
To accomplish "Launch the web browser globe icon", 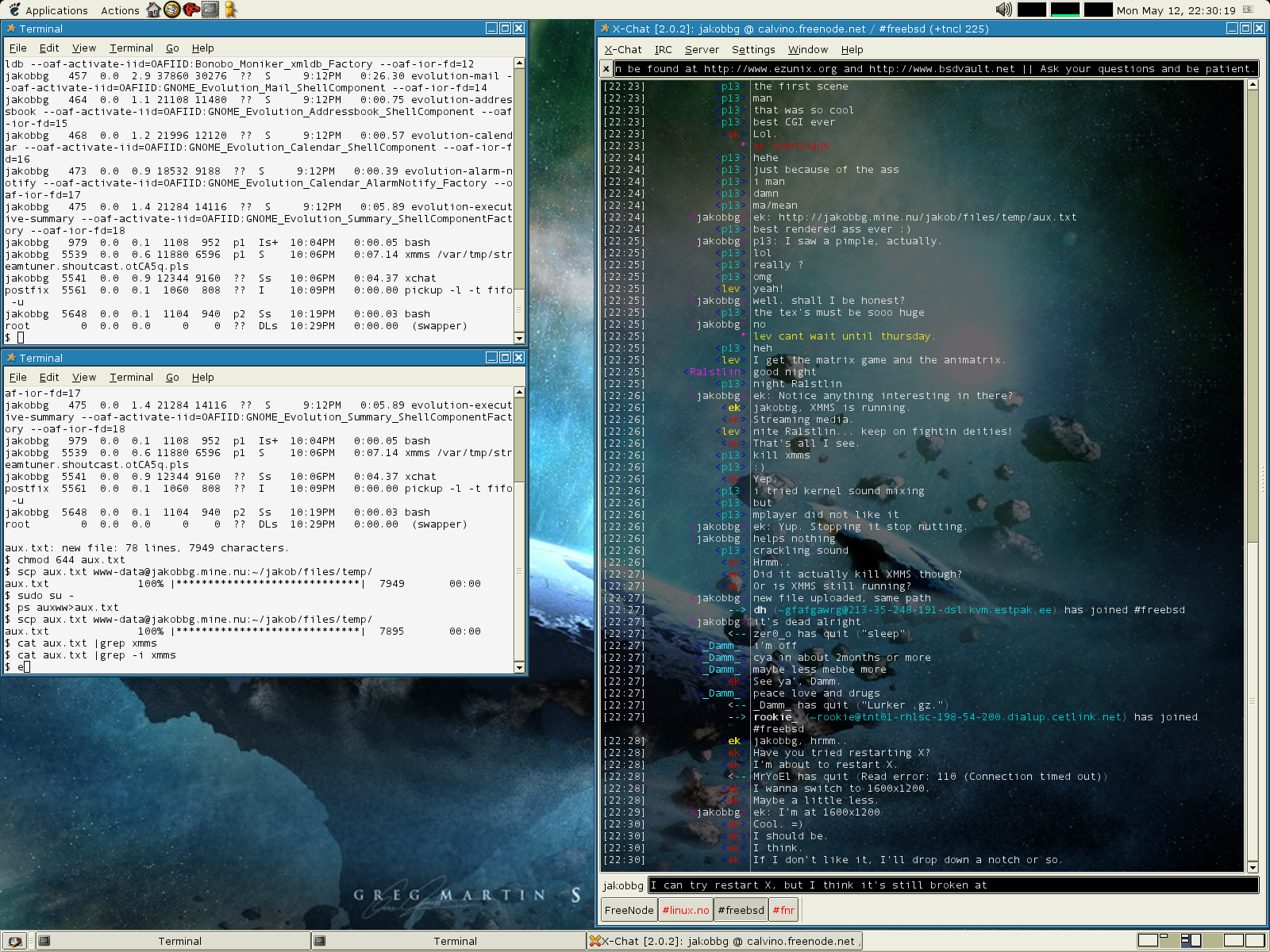I will click(x=171, y=10).
